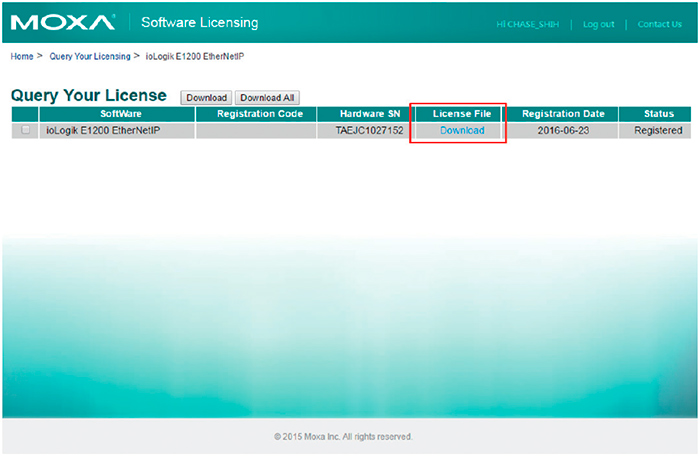Open the Contact Us page
The width and height of the screenshot is (700, 457).
click(x=659, y=24)
